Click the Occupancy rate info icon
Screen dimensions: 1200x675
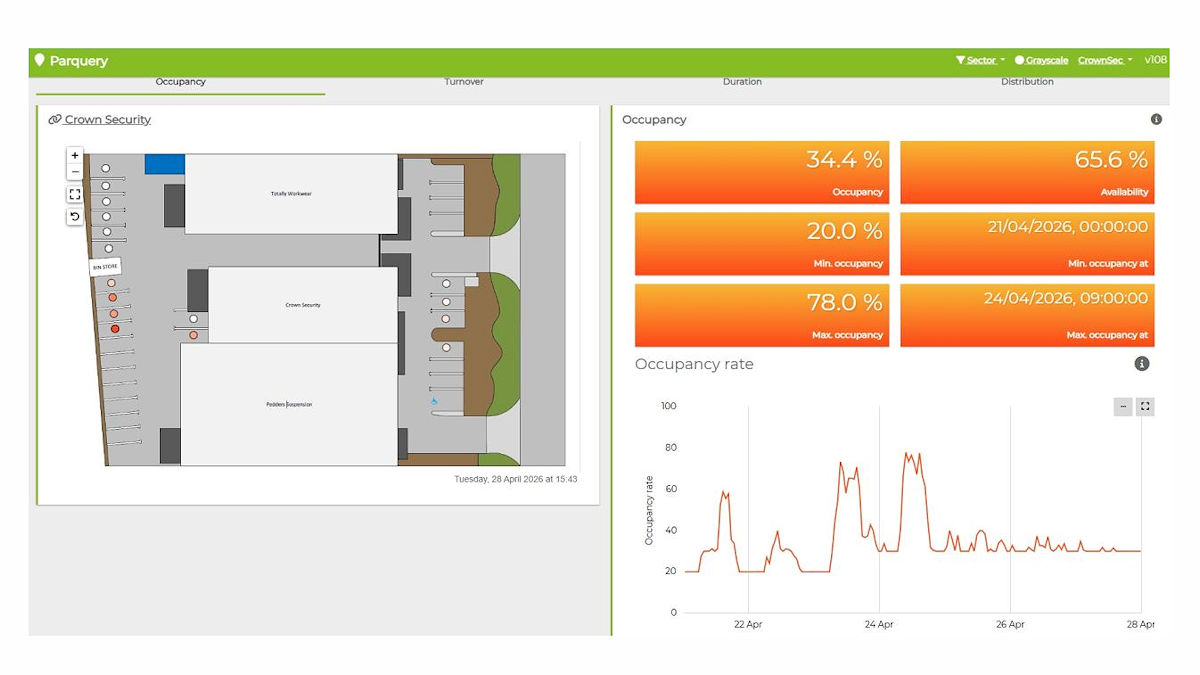click(x=1142, y=365)
